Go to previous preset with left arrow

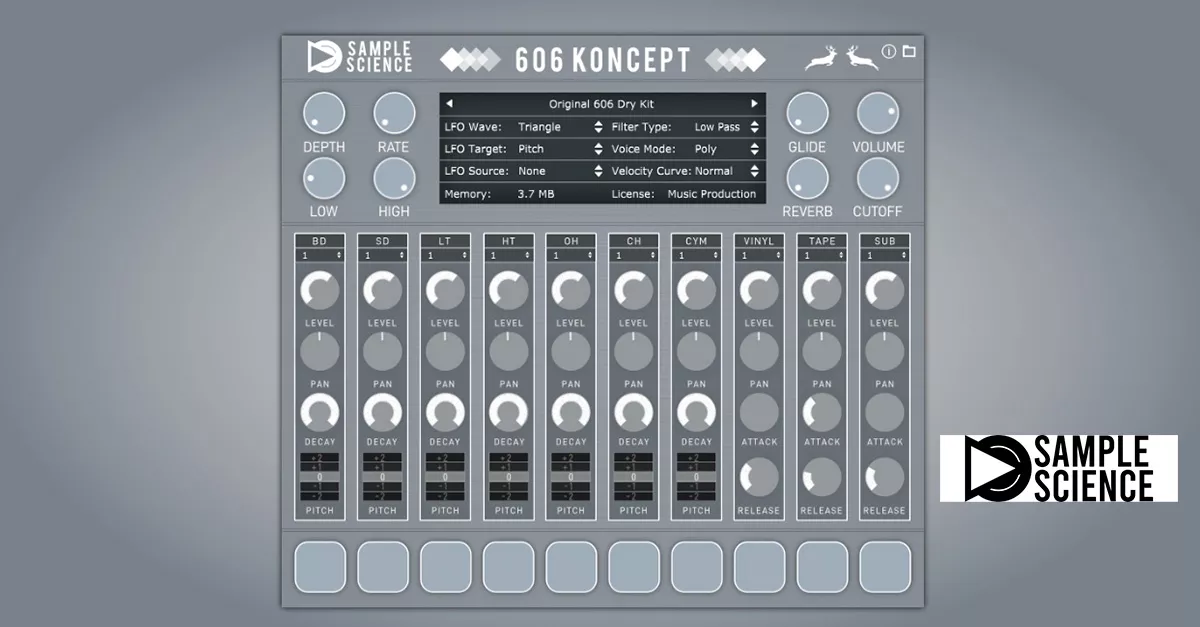[x=450, y=104]
